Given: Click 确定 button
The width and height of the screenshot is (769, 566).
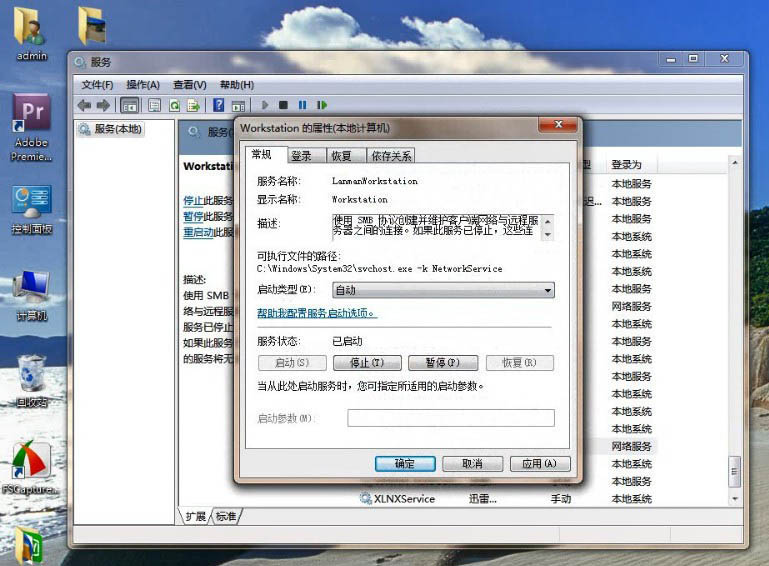Looking at the screenshot, I should (x=405, y=463).
